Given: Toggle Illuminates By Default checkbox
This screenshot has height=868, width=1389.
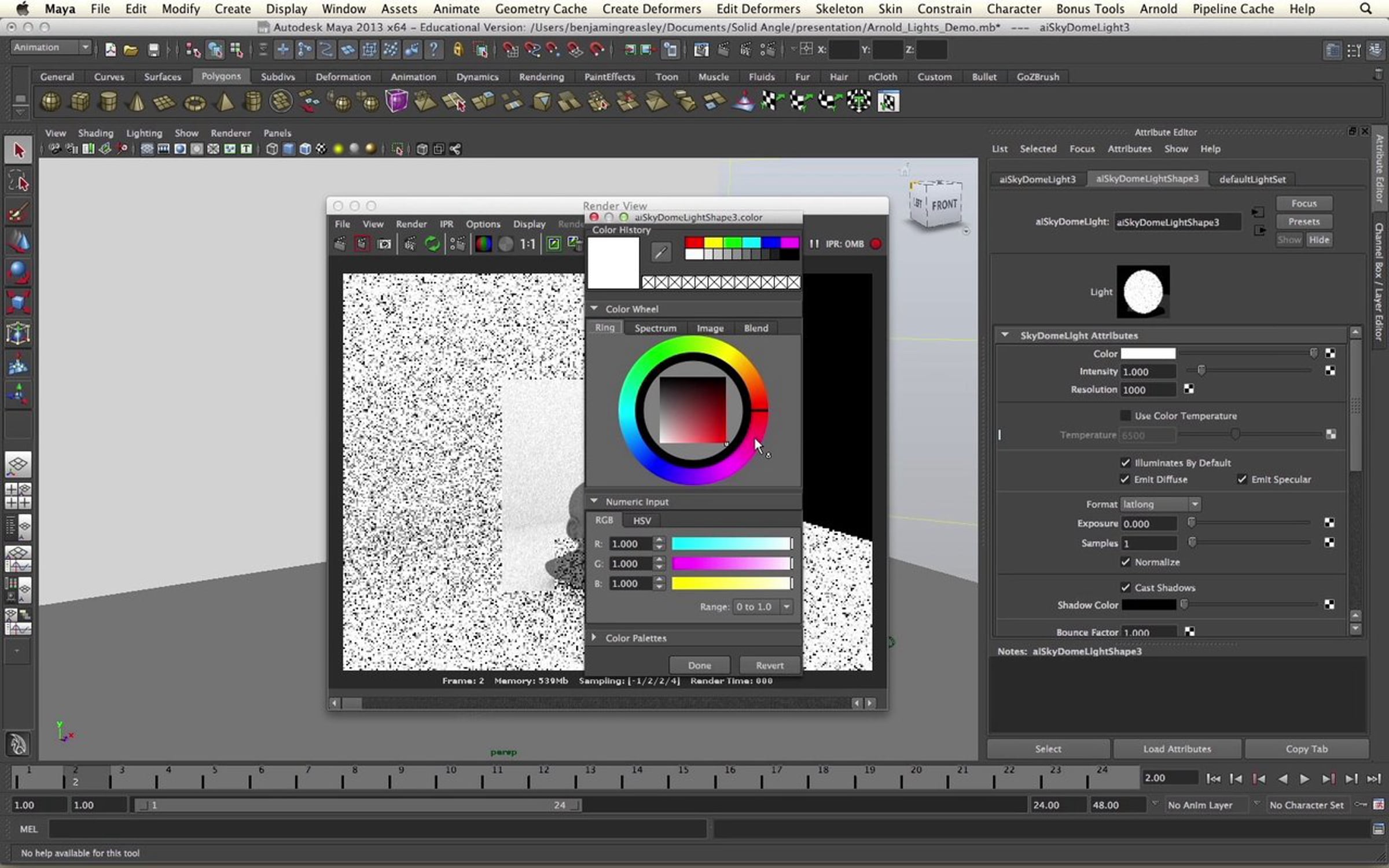Looking at the screenshot, I should (1125, 462).
